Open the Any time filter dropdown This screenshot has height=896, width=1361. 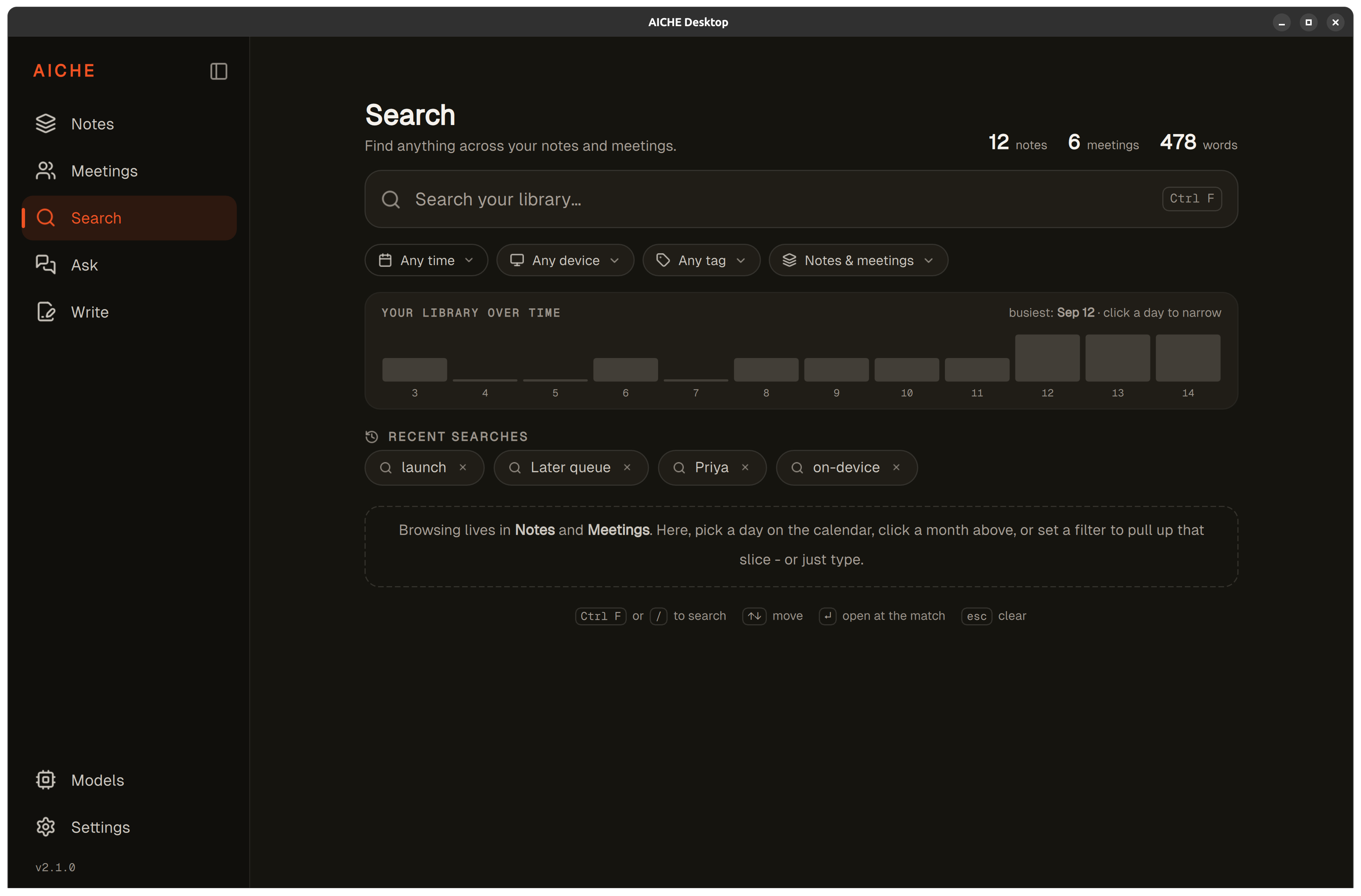click(x=426, y=261)
